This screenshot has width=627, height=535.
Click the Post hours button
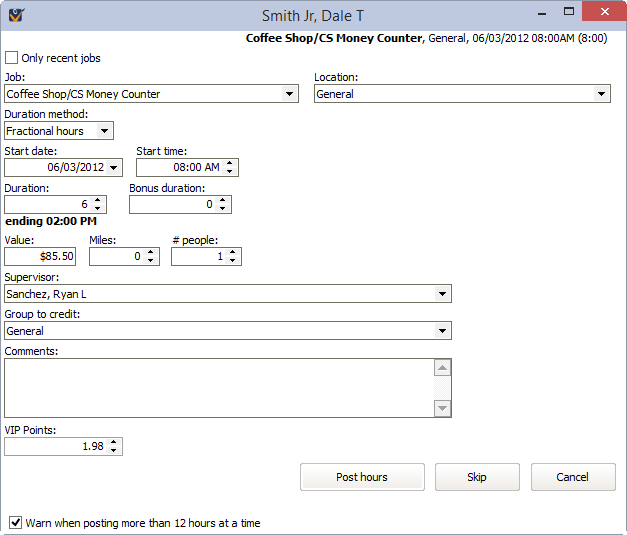pos(362,477)
